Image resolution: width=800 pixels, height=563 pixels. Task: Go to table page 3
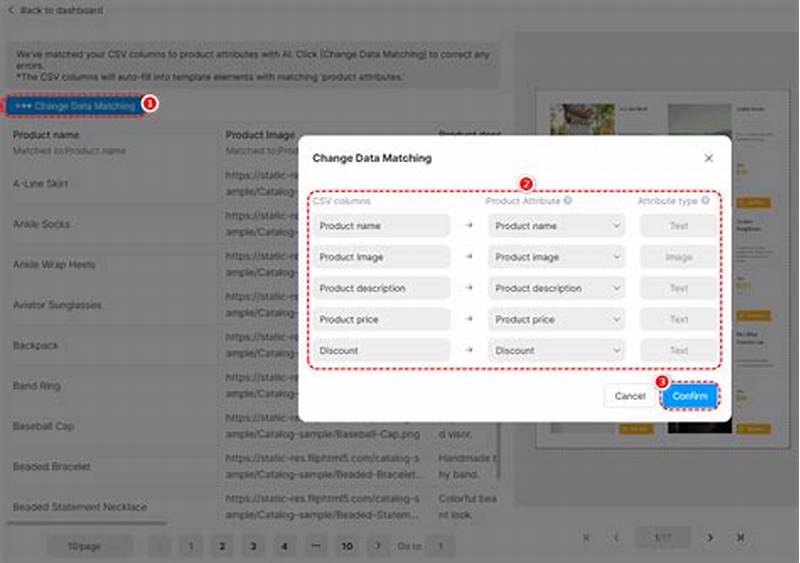[253, 546]
